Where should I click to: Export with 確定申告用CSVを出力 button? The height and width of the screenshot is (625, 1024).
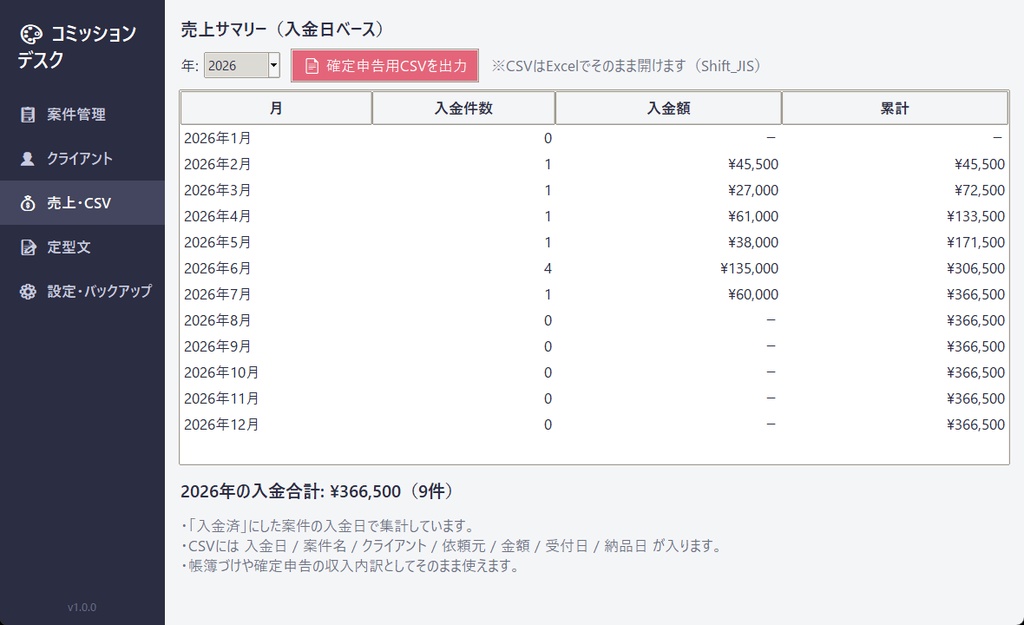point(385,66)
